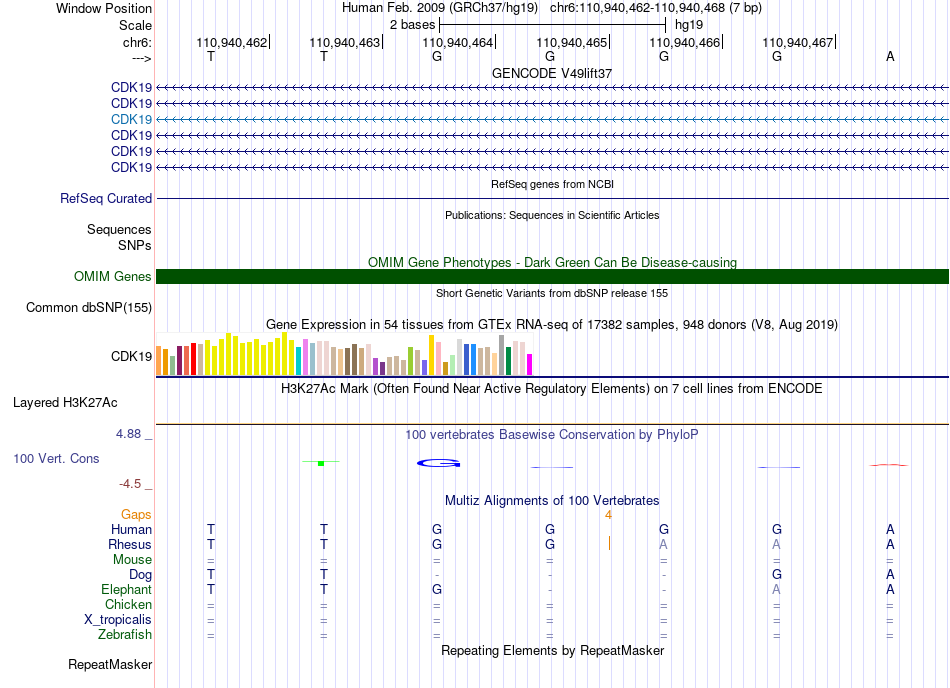Click the GTEx tissue expression bar chart
This screenshot has height=688, width=950.
click(344, 354)
